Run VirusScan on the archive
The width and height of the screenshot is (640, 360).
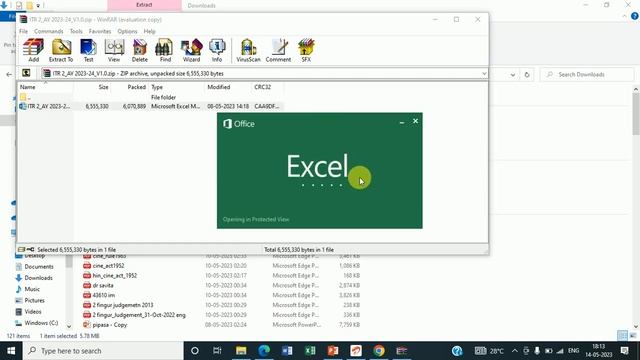coord(248,50)
